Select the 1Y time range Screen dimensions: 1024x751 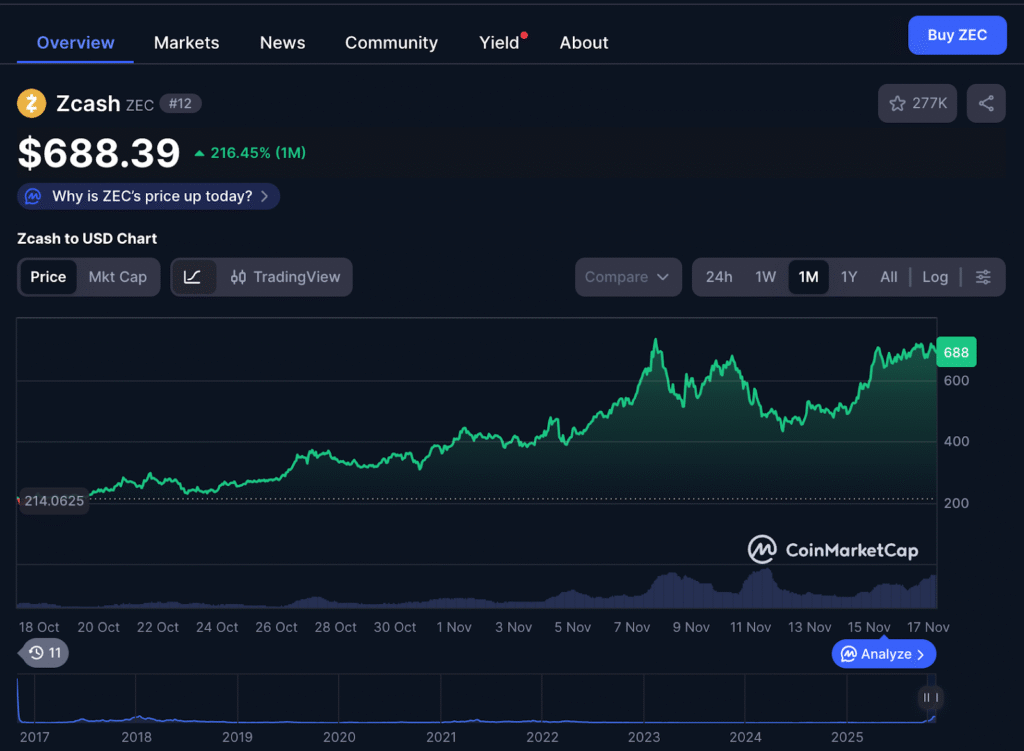click(848, 277)
